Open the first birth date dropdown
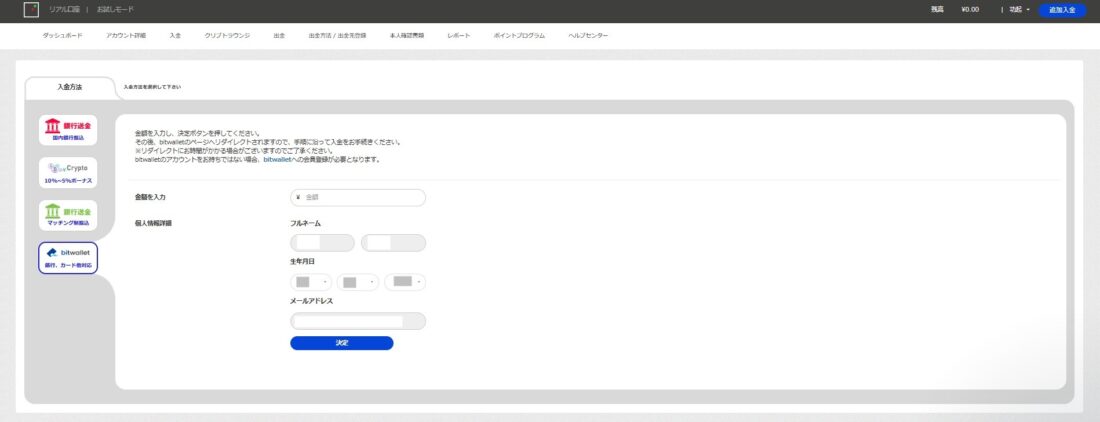 pos(311,283)
